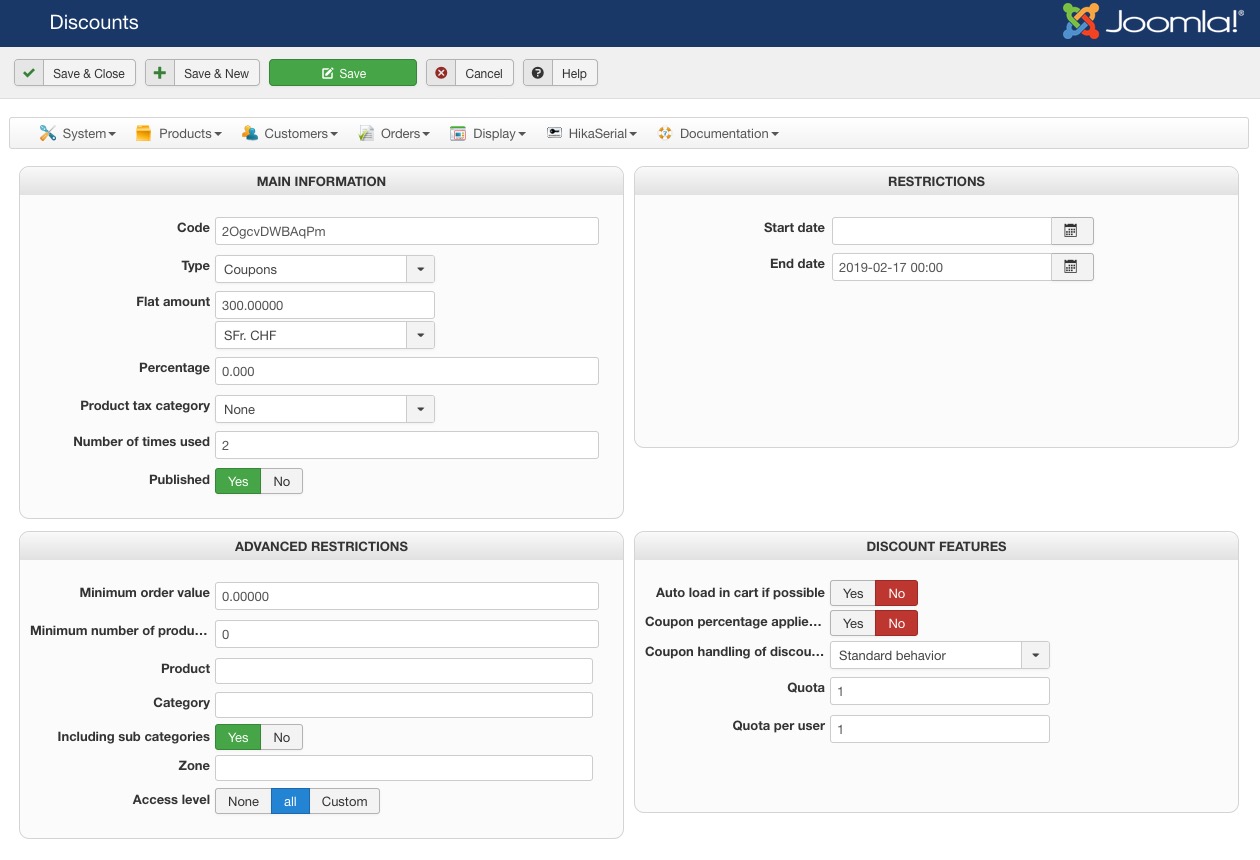Screen dimensions: 1260x860
Task: Click the Help question mark icon
Action: point(538,73)
